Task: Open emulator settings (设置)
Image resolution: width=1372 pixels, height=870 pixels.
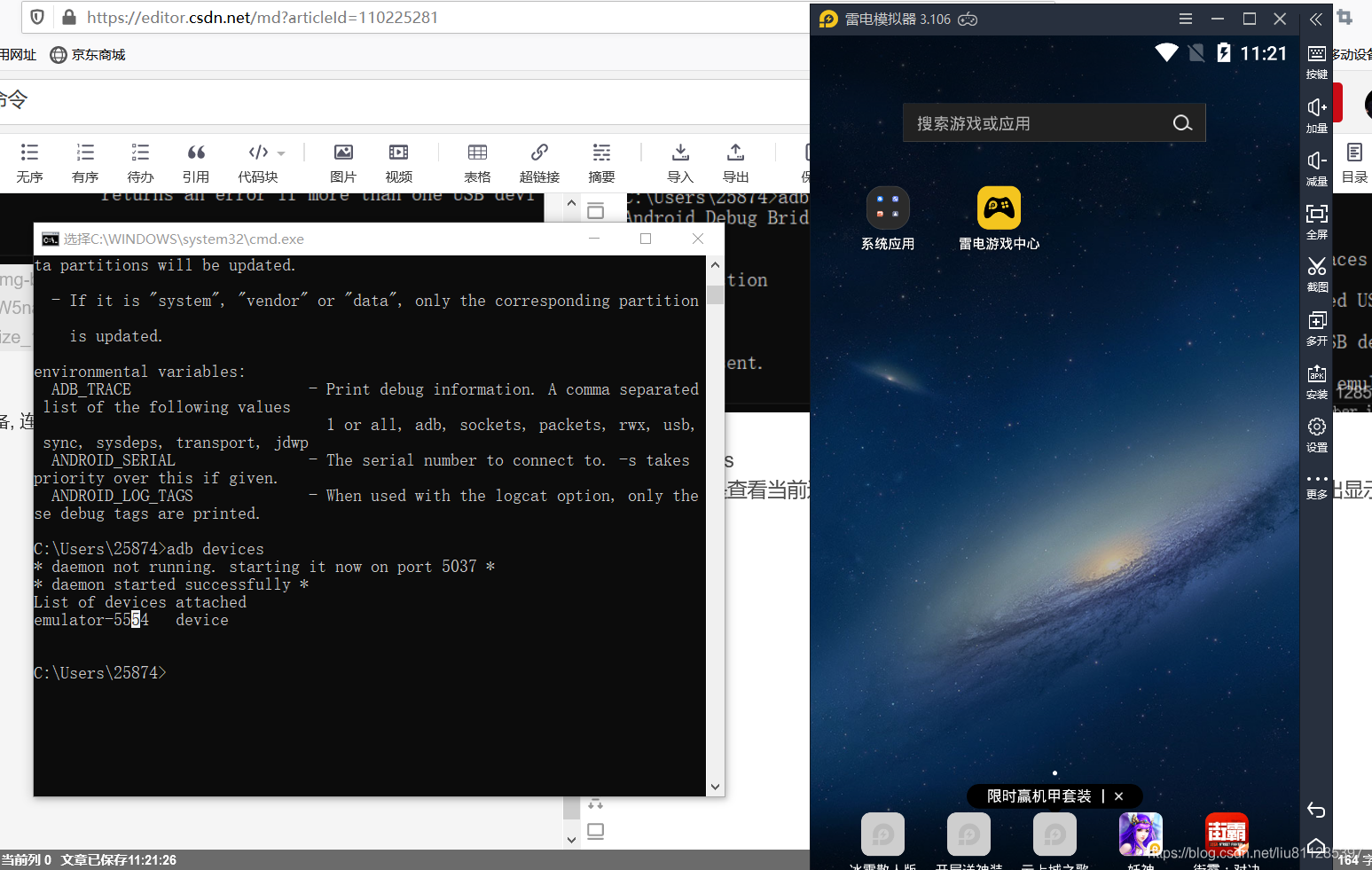Action: pos(1317,435)
